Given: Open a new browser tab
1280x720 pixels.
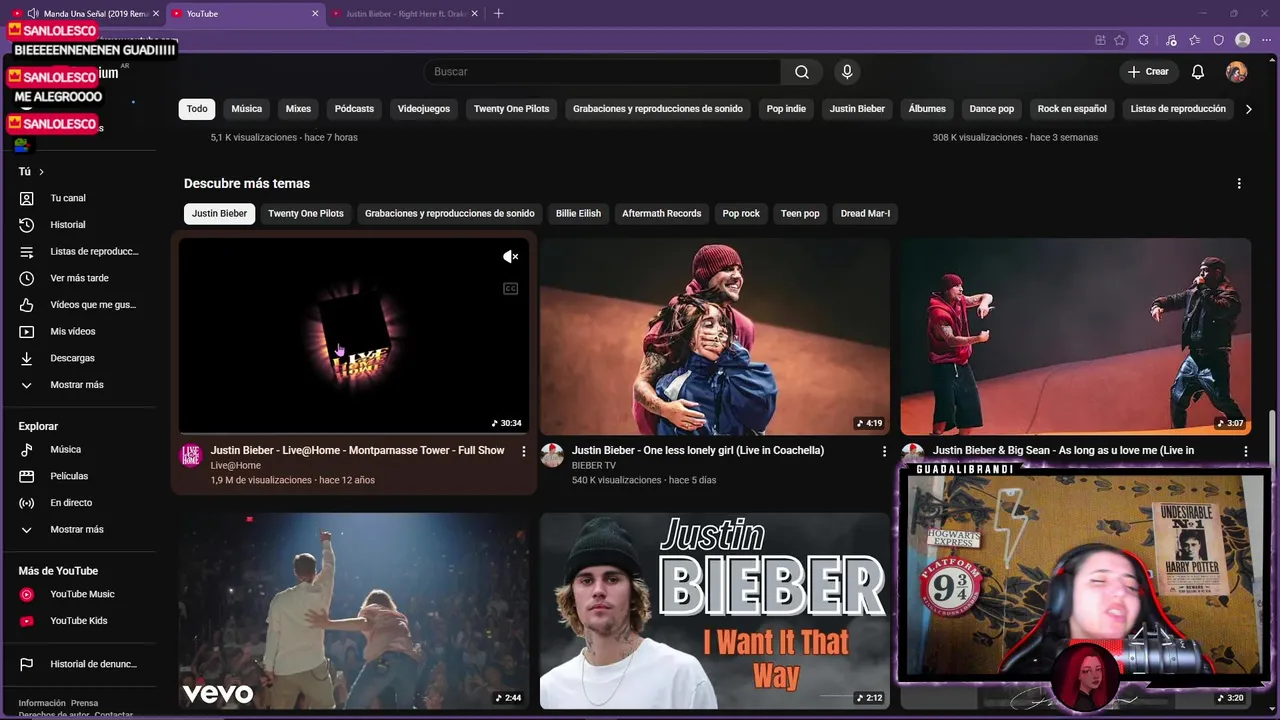Looking at the screenshot, I should [499, 13].
